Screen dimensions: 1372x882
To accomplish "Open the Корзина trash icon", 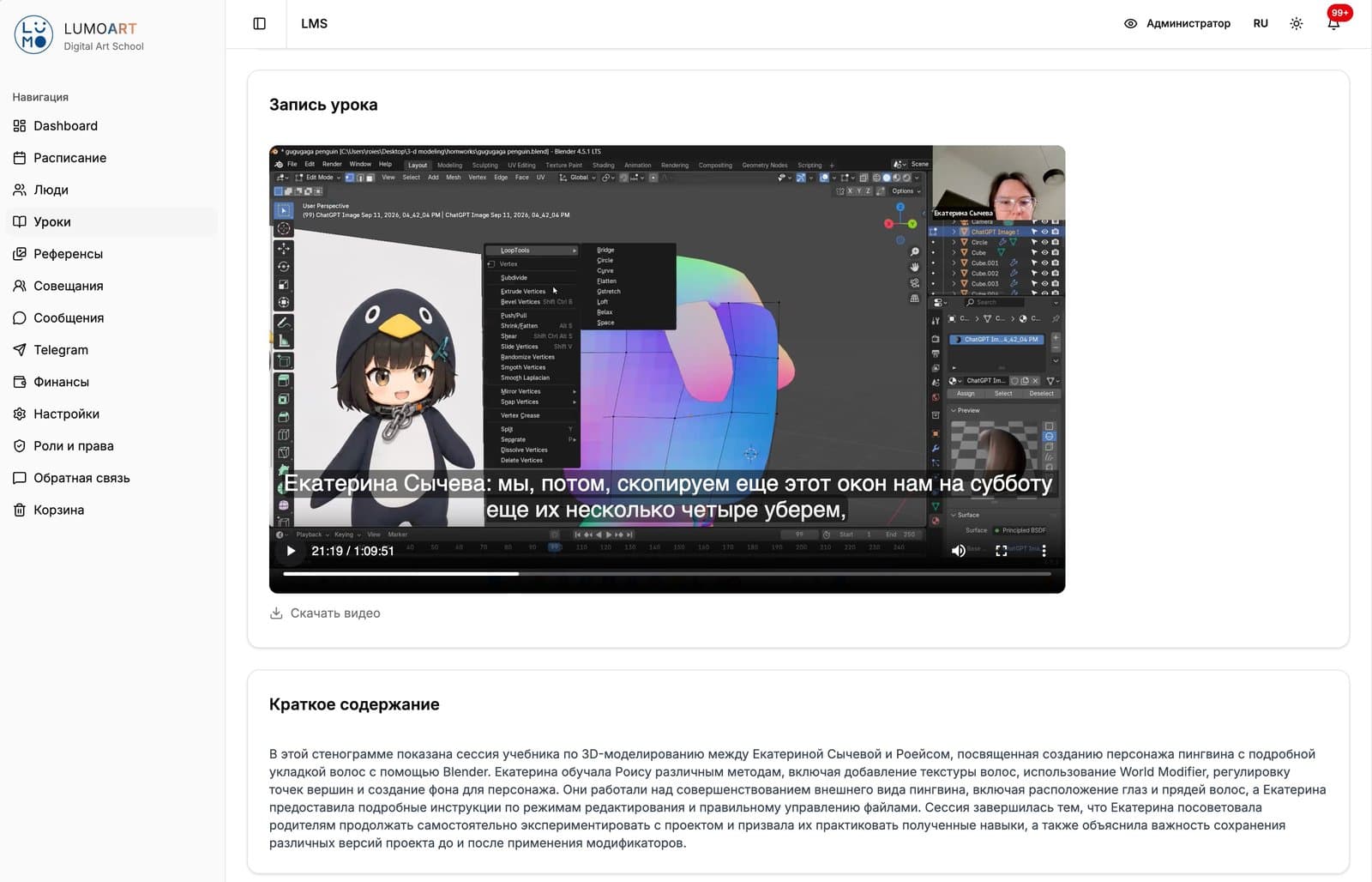I will click(x=20, y=510).
